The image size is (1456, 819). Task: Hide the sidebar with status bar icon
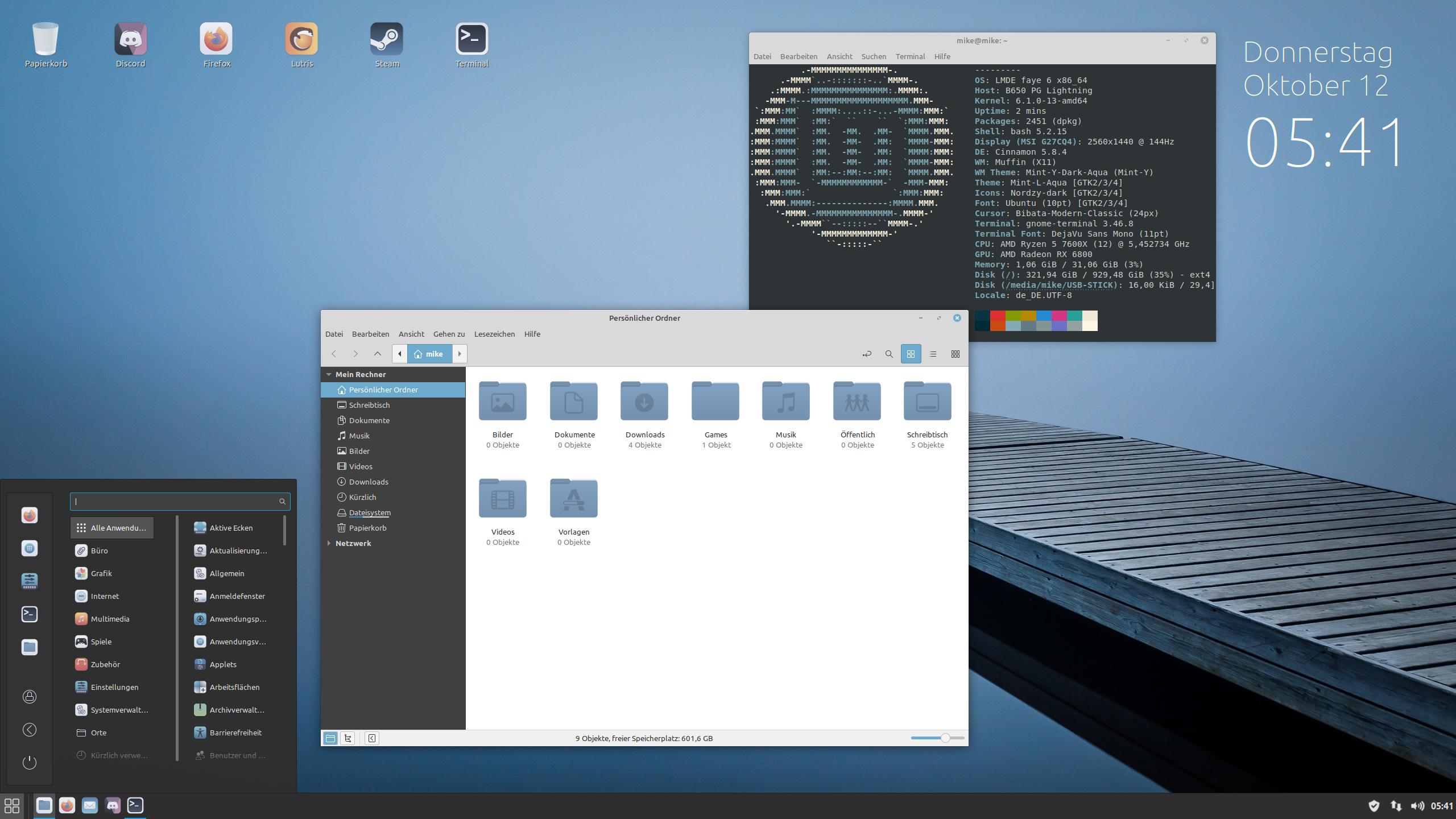(x=371, y=738)
